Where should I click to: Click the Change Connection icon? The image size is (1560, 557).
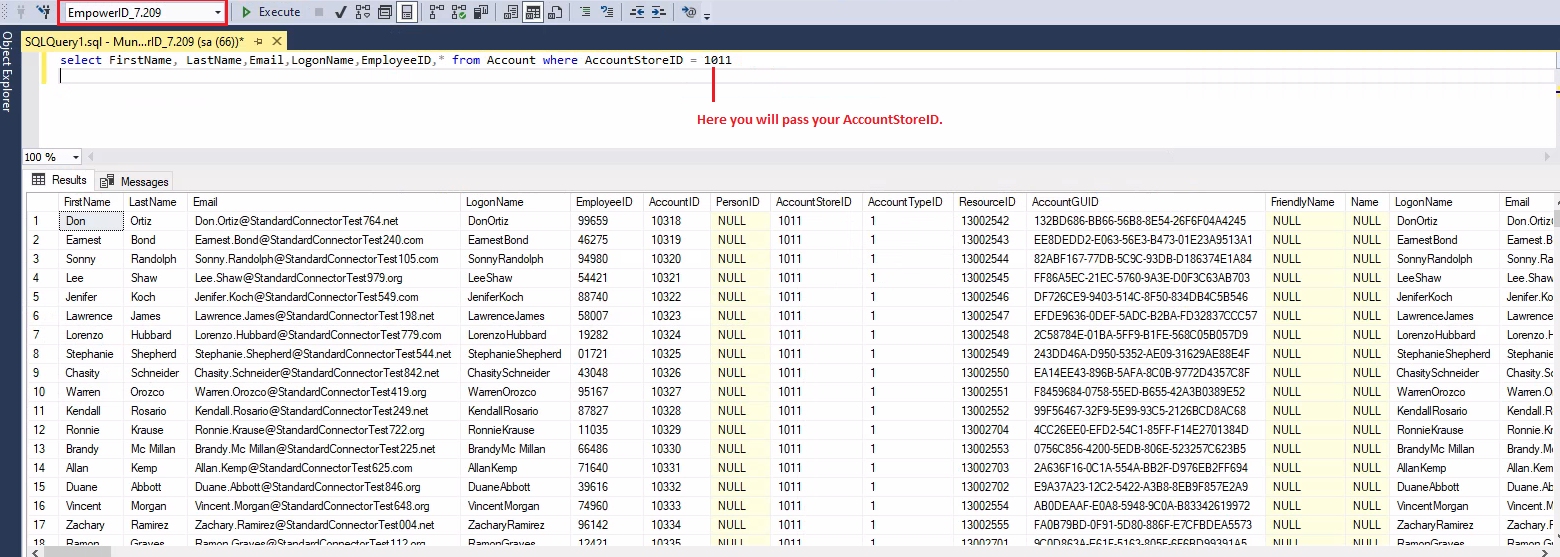tap(43, 12)
